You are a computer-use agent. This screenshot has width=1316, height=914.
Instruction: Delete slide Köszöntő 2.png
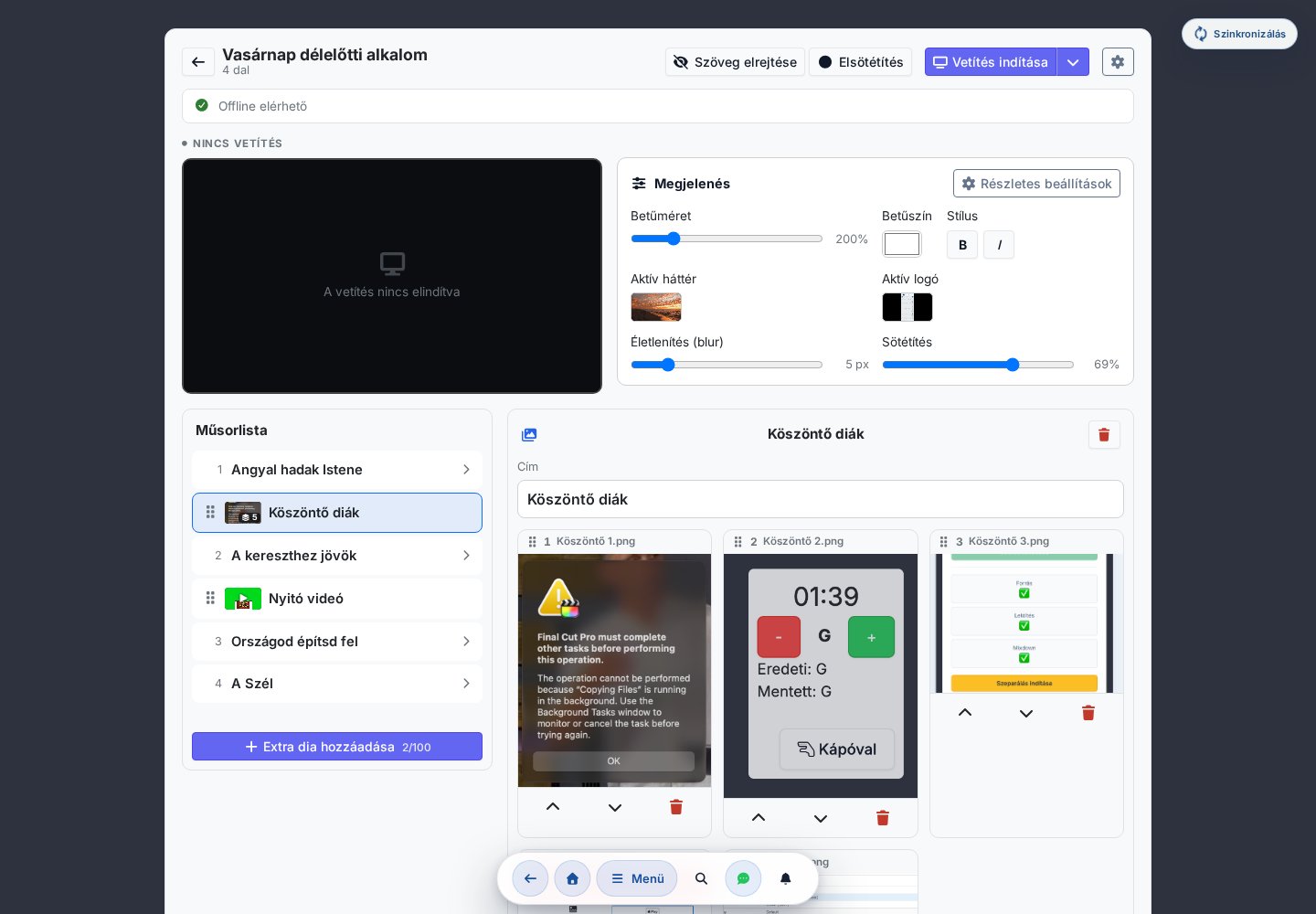[x=883, y=818]
